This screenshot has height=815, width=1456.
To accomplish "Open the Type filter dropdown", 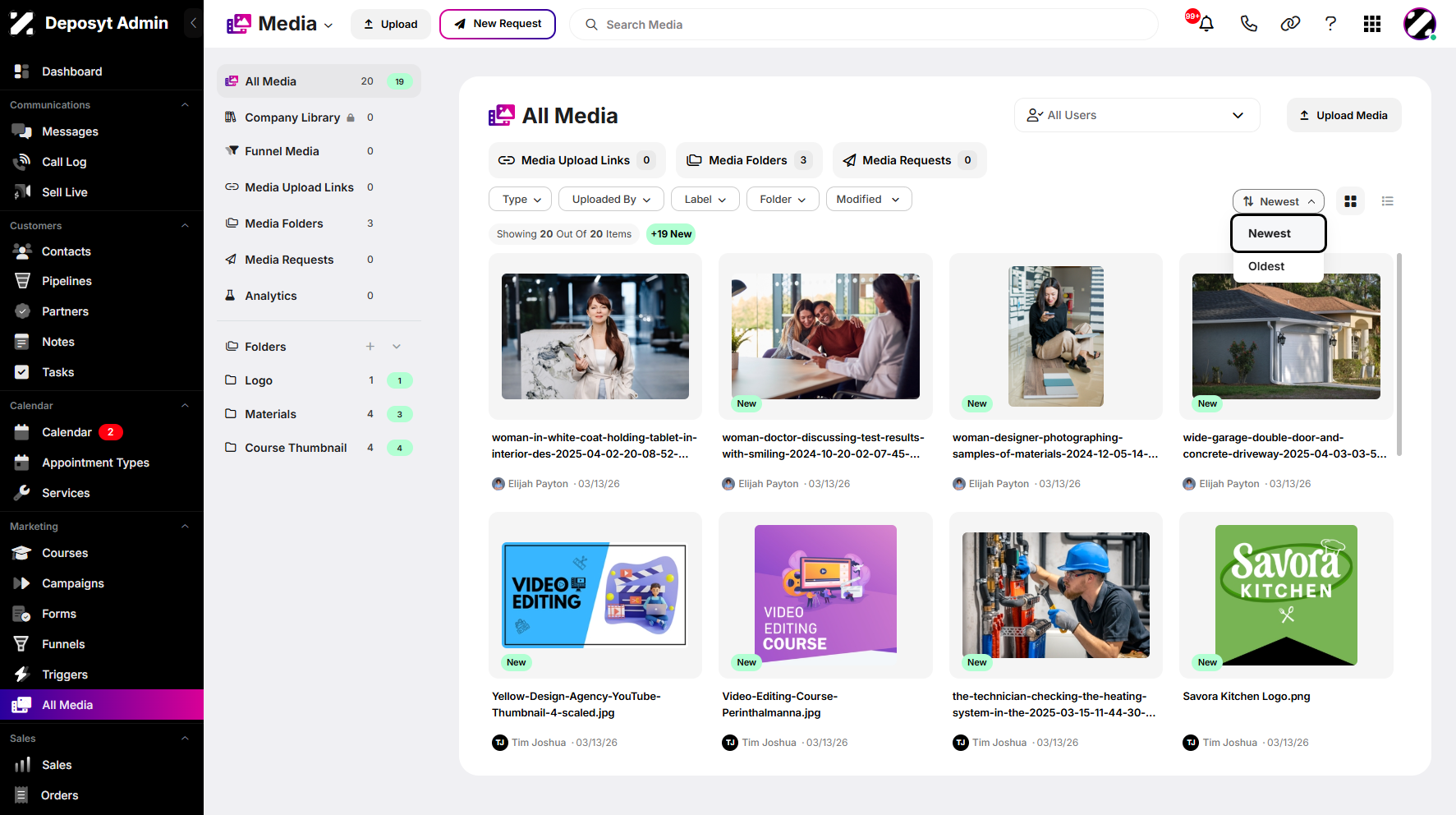I will click(x=521, y=199).
